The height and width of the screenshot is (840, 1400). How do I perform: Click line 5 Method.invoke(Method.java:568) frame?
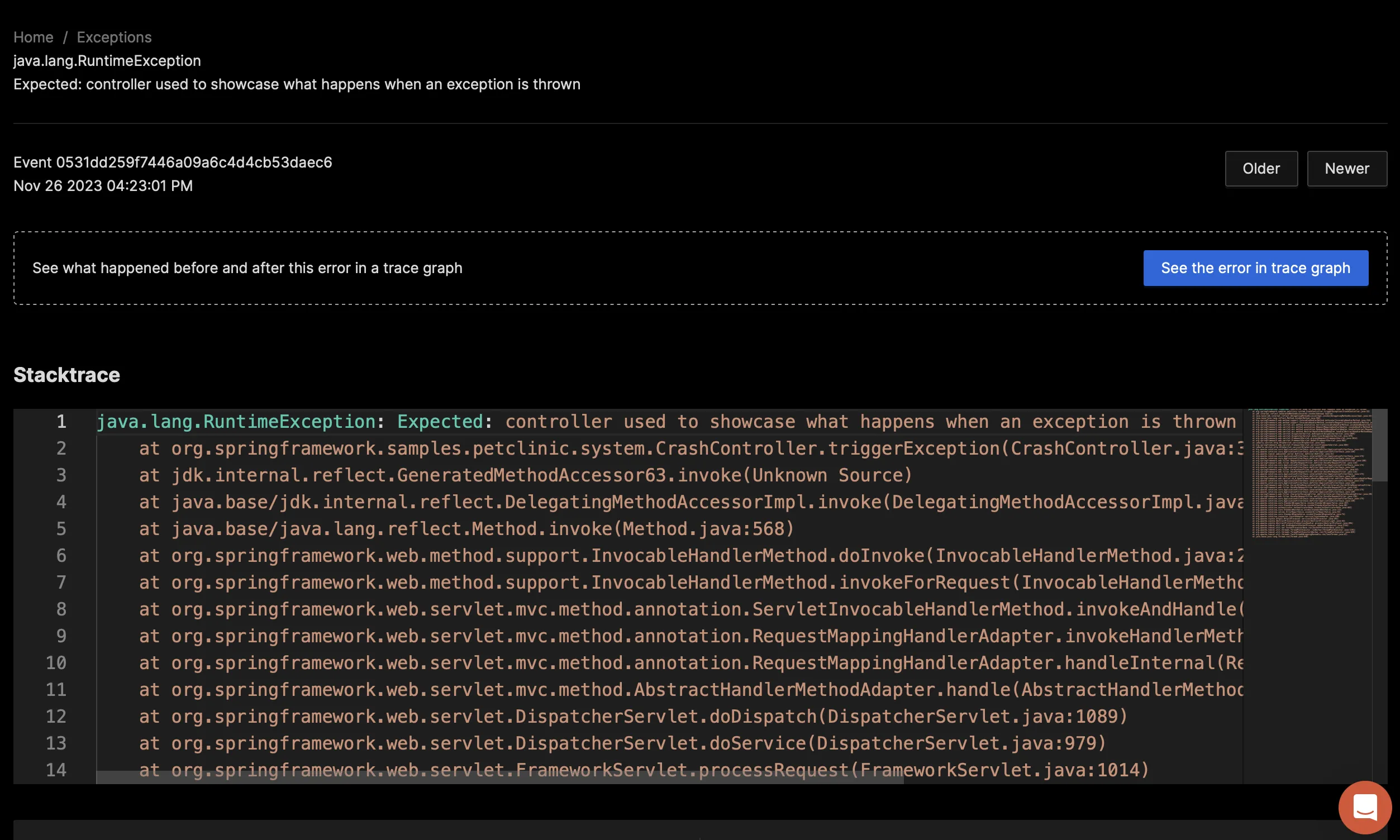(467, 529)
